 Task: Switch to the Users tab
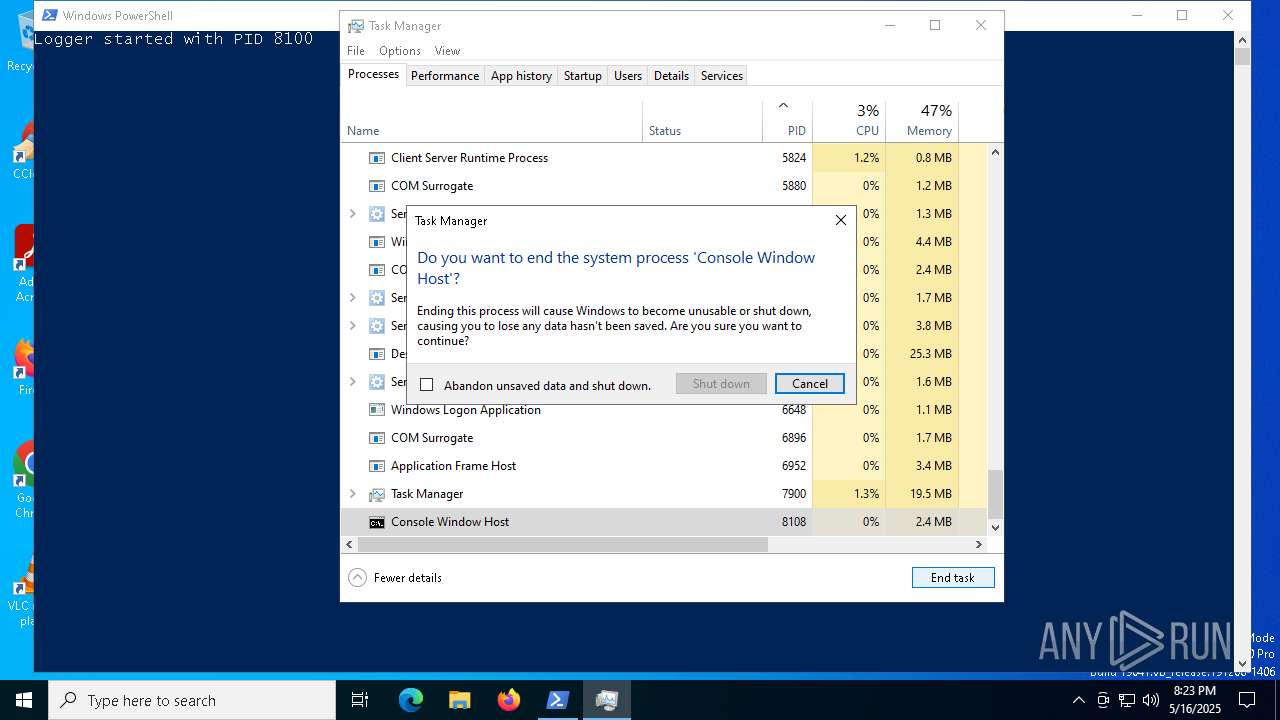[628, 76]
